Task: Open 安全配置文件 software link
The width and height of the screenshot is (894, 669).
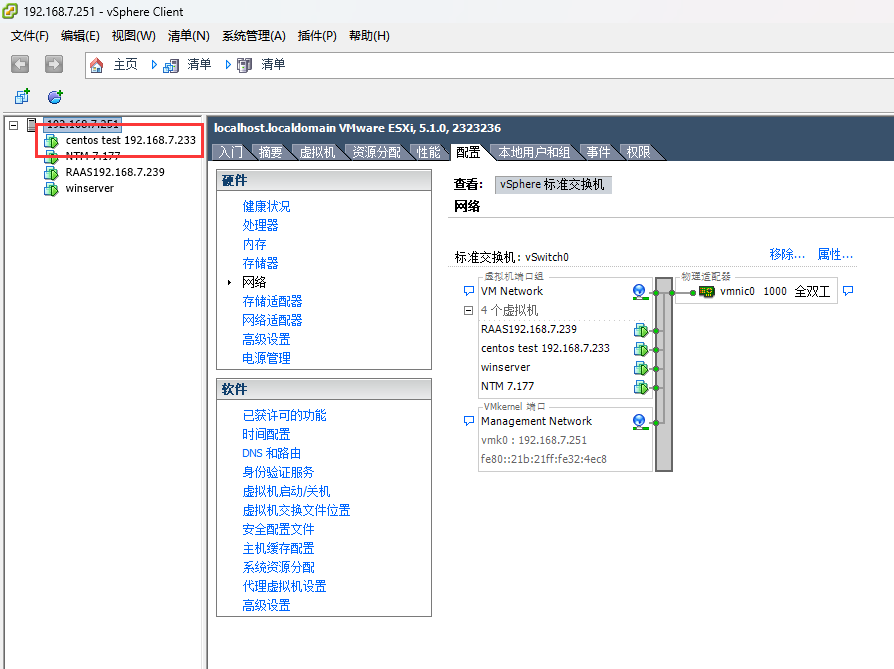Action: tap(278, 530)
